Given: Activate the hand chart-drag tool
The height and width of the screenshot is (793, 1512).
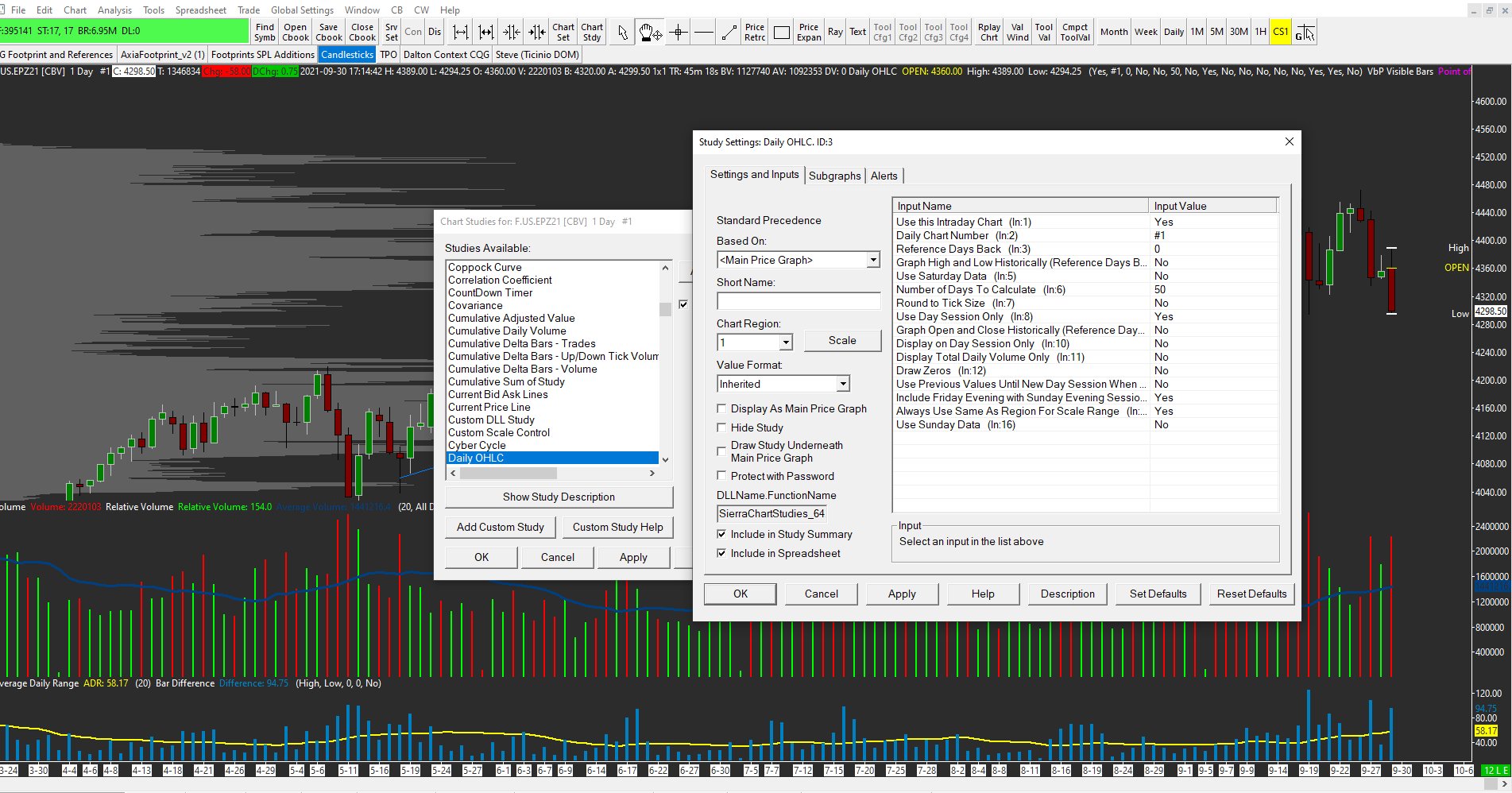Looking at the screenshot, I should point(650,33).
